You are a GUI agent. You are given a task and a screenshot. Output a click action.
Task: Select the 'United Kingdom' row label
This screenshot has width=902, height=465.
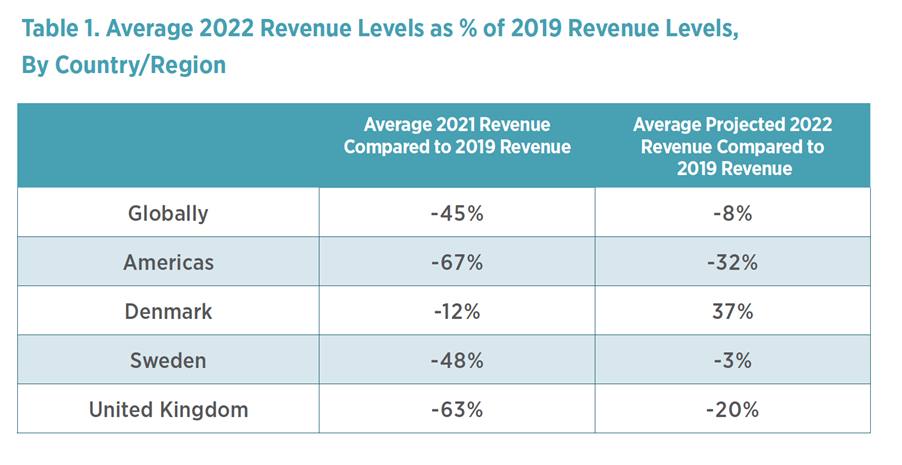(169, 410)
